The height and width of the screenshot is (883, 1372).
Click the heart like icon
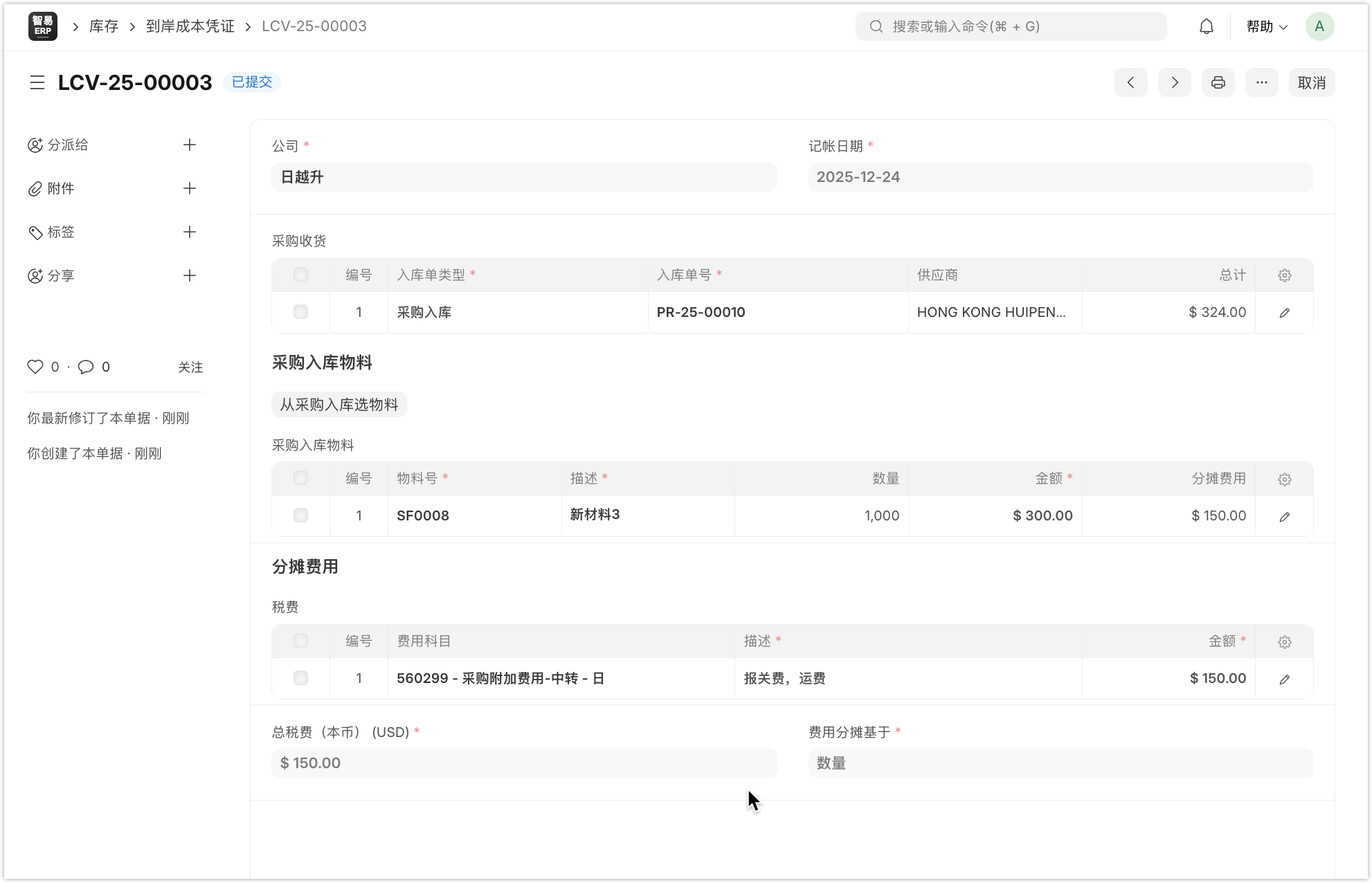[x=35, y=367]
